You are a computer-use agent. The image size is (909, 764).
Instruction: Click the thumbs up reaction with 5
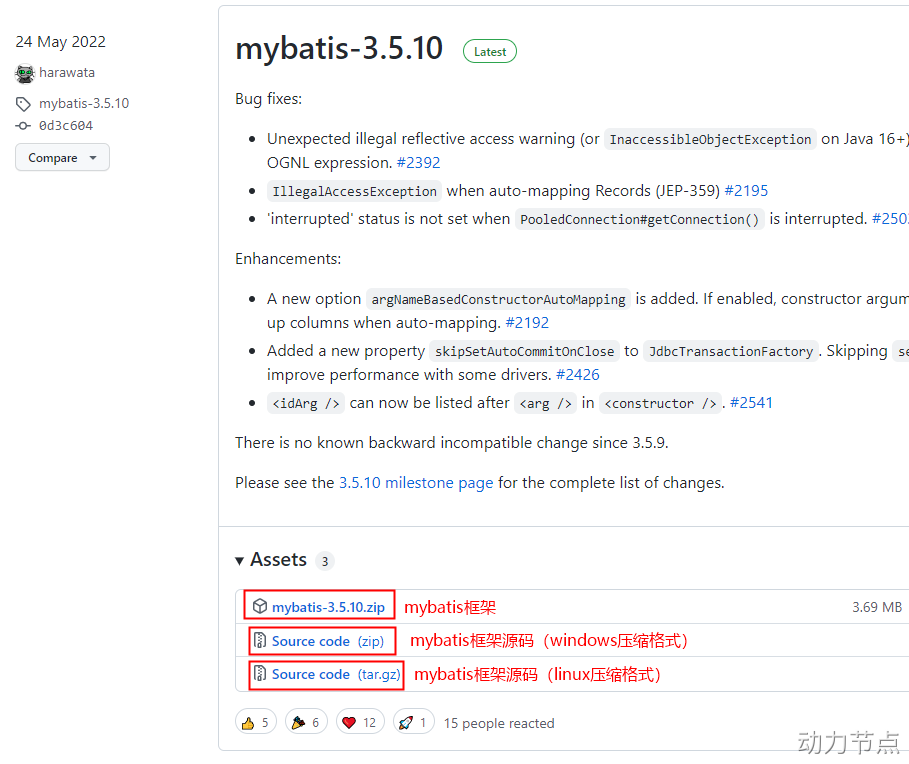(256, 722)
